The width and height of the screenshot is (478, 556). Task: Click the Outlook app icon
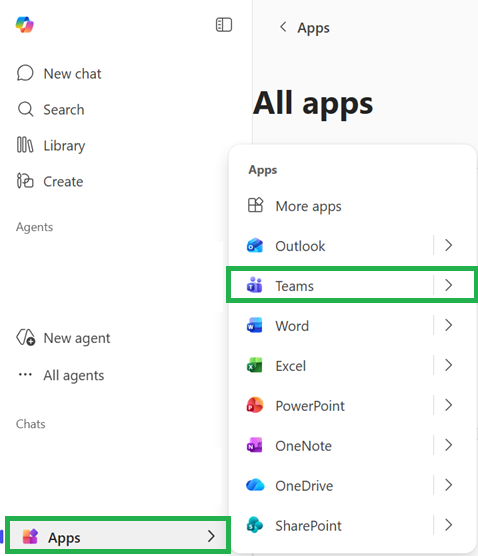pos(255,245)
